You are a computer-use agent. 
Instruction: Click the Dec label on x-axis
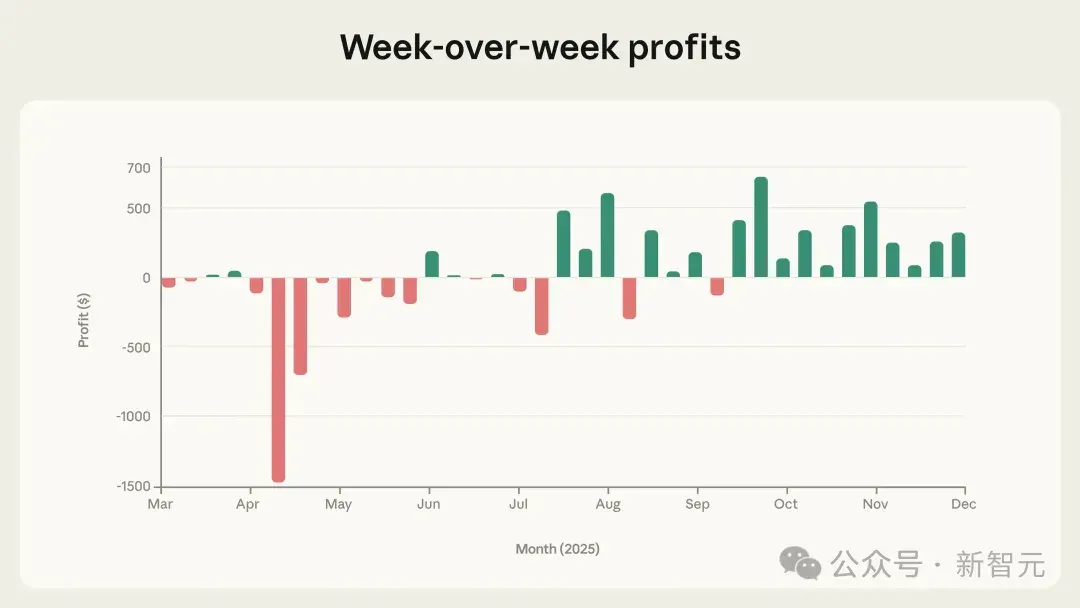point(964,504)
